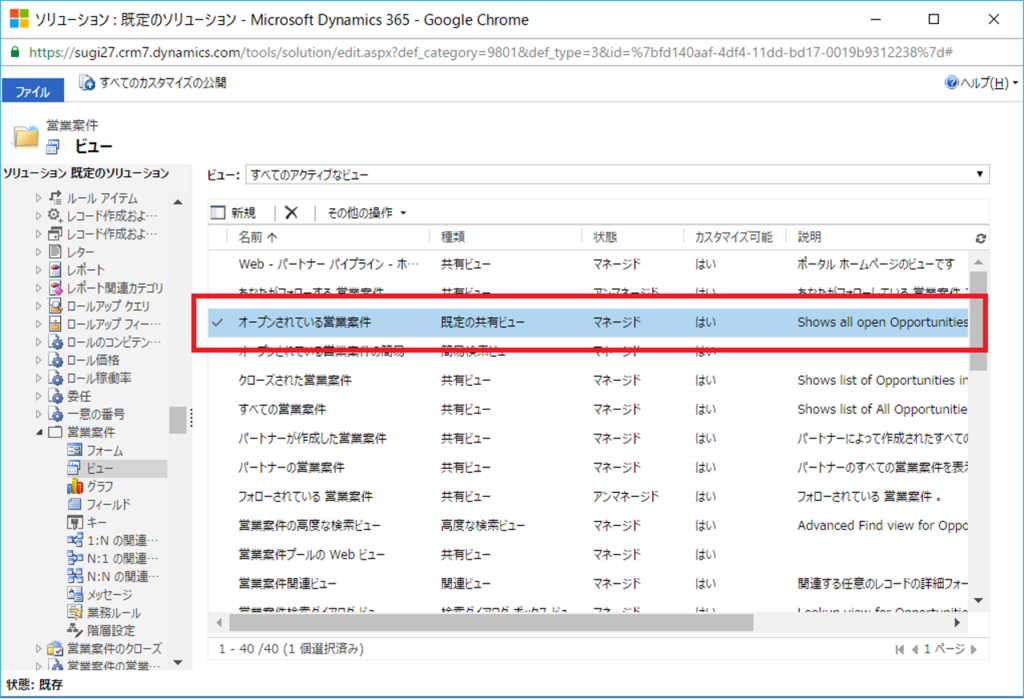Screen dimensions: 1024x699
Task: Click the 新規 new view button
Action: 234,212
